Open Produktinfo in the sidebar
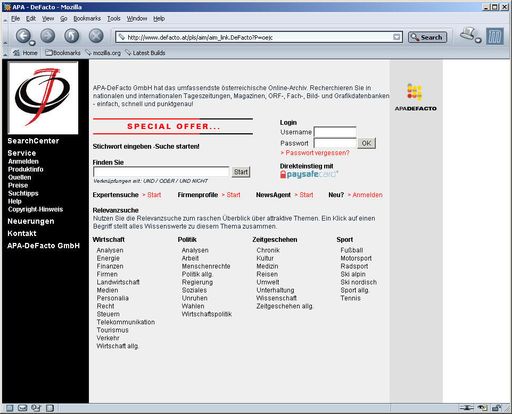The height and width of the screenshot is (414, 512). [x=26, y=169]
